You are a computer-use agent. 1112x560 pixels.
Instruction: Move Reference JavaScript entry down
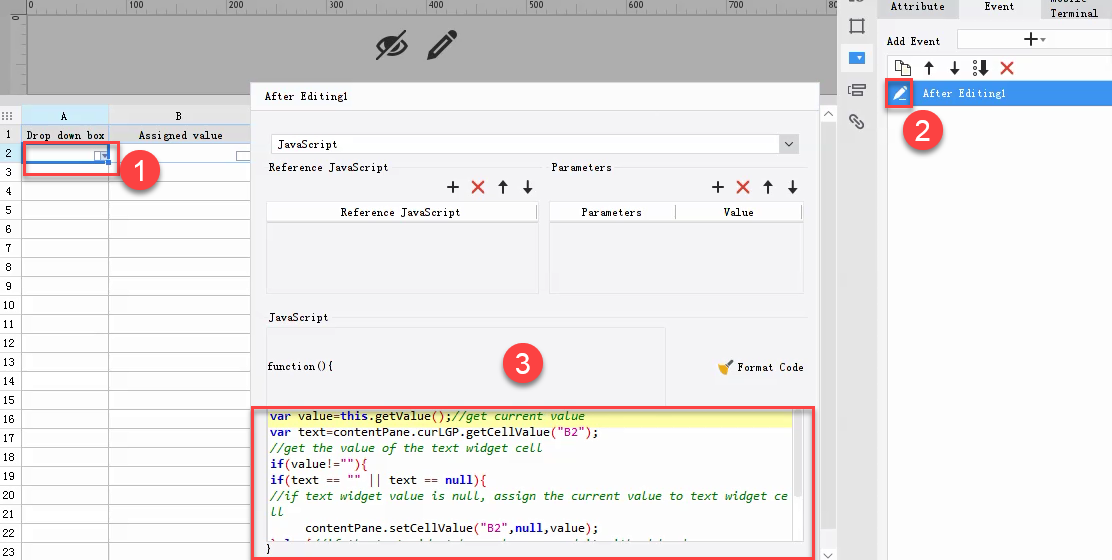pyautogui.click(x=528, y=187)
